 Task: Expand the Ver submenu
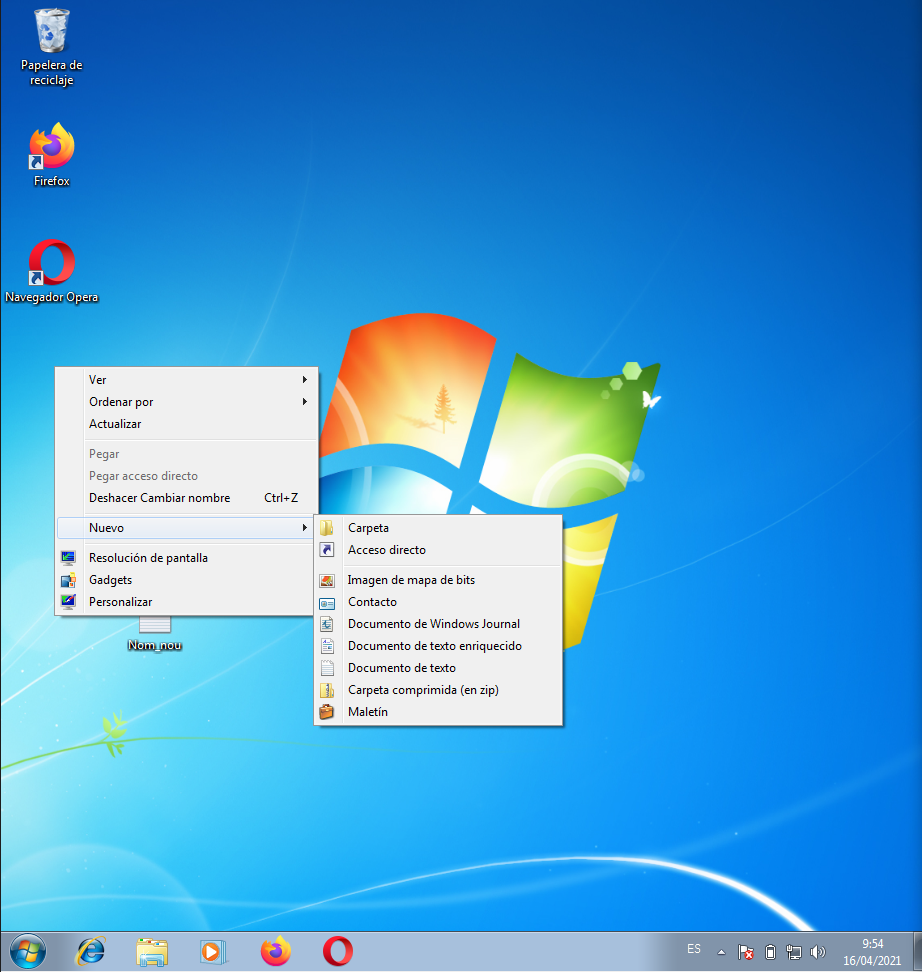[x=187, y=379]
